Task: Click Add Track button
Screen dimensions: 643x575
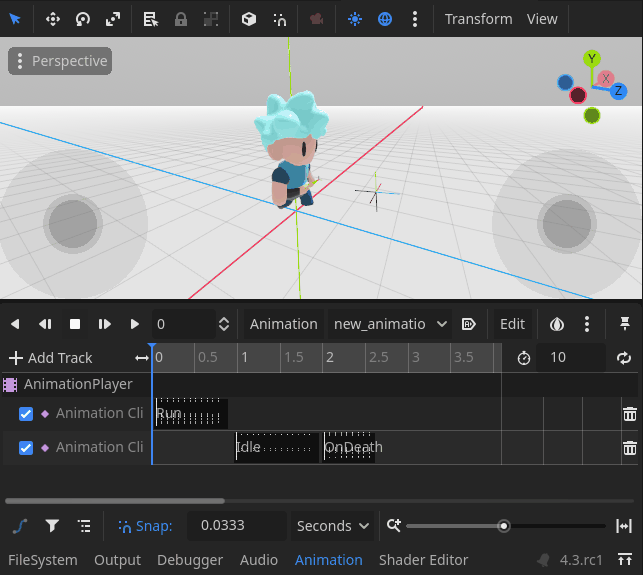Action: (51, 358)
